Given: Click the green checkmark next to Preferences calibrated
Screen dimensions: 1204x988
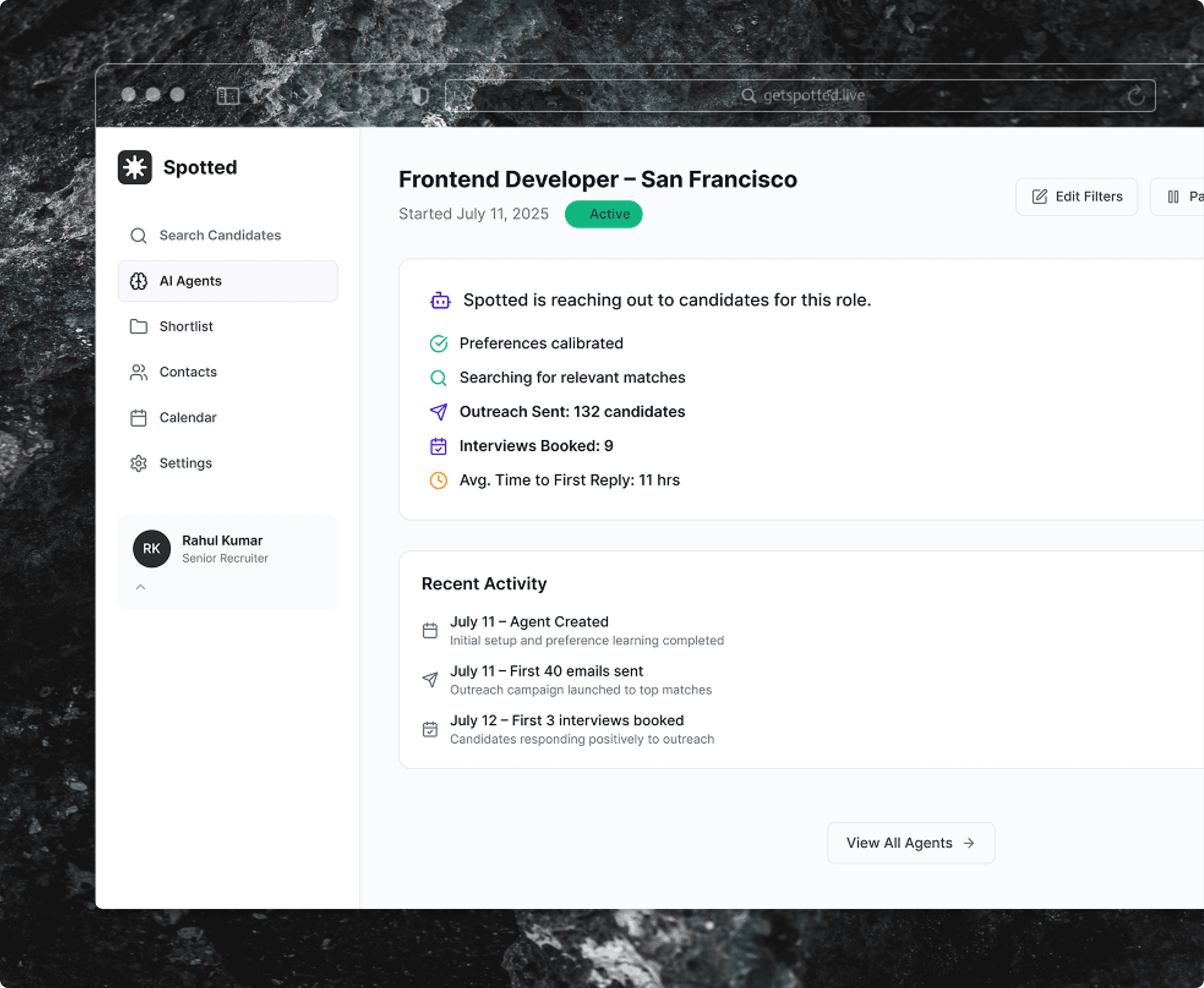Looking at the screenshot, I should click(438, 344).
